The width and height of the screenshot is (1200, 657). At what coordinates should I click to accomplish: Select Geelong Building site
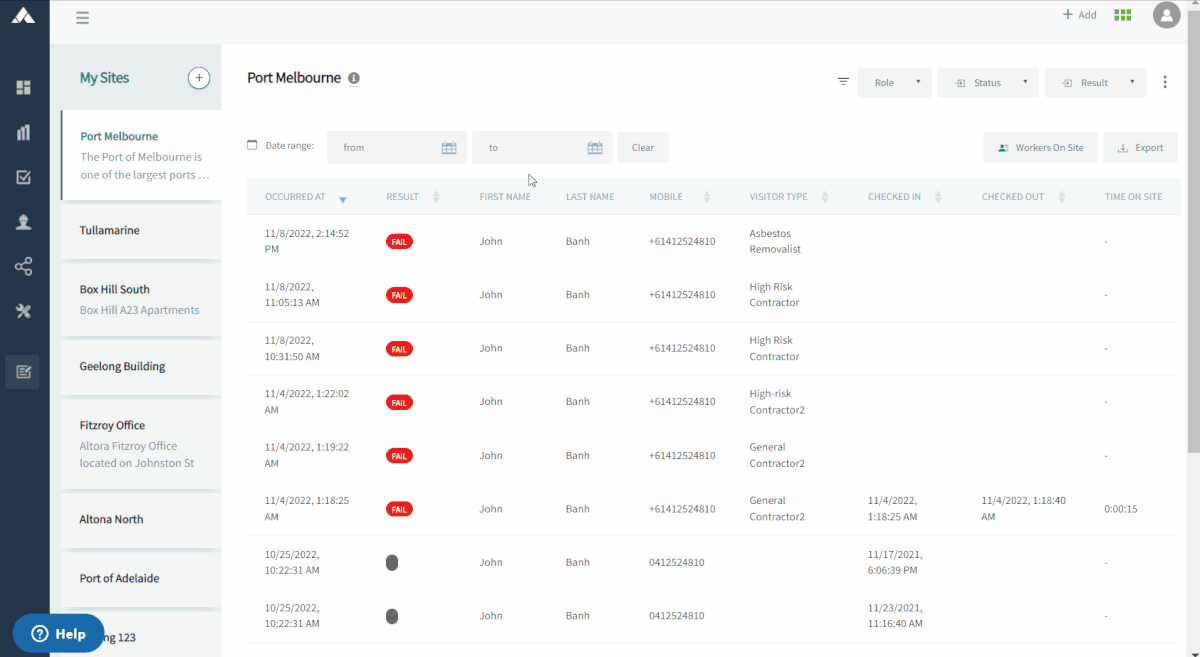coord(141,366)
